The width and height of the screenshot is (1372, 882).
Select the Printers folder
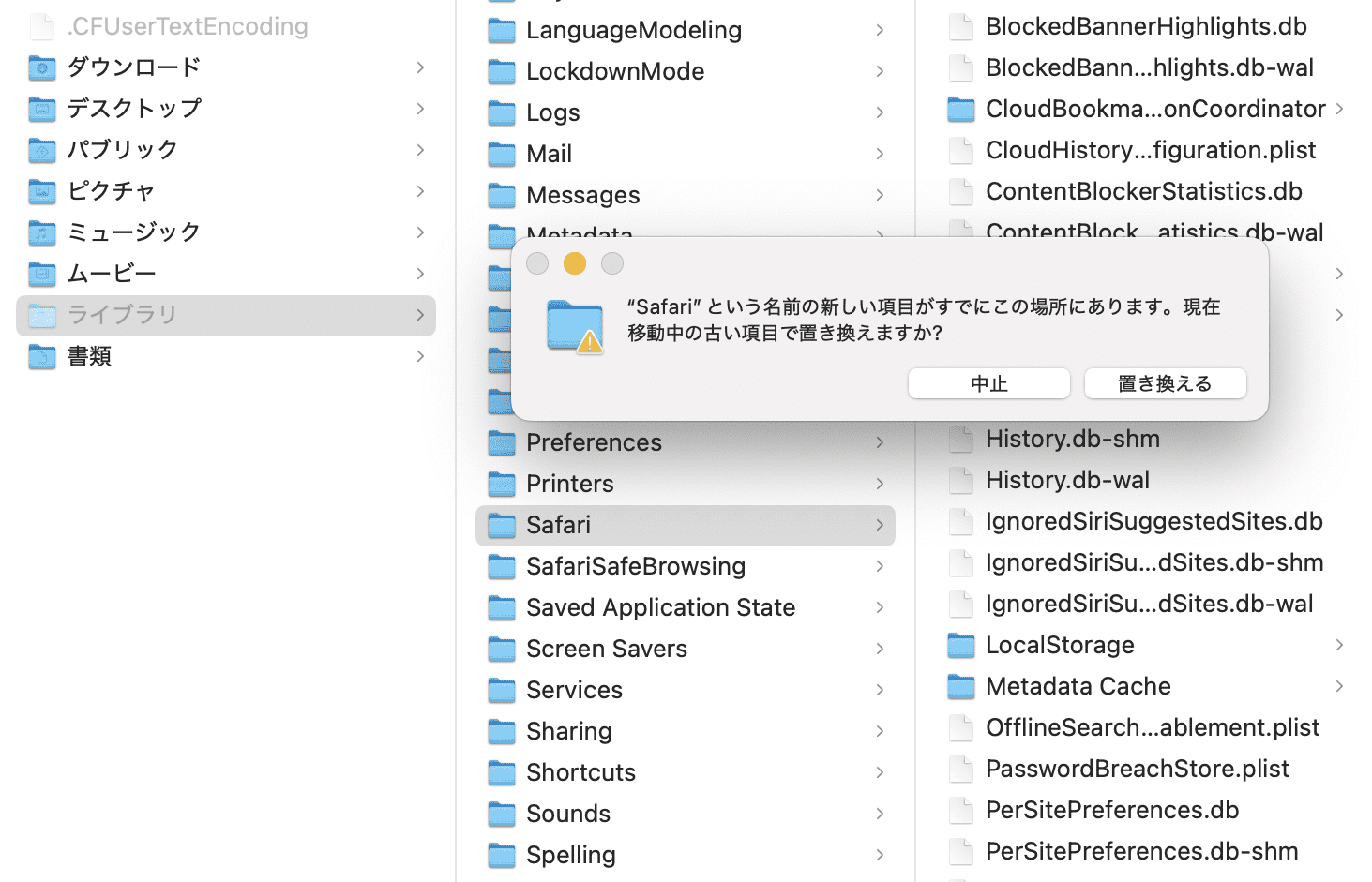click(x=686, y=484)
